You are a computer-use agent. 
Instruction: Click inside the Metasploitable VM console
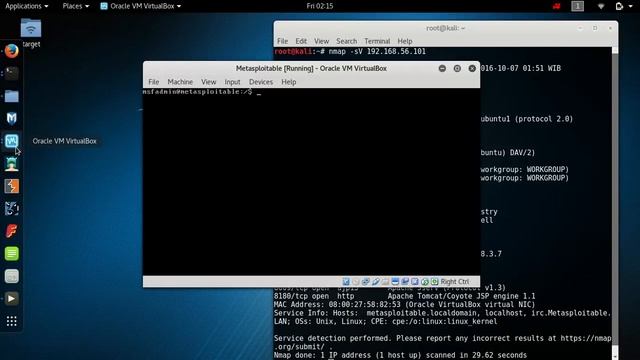tap(311, 182)
